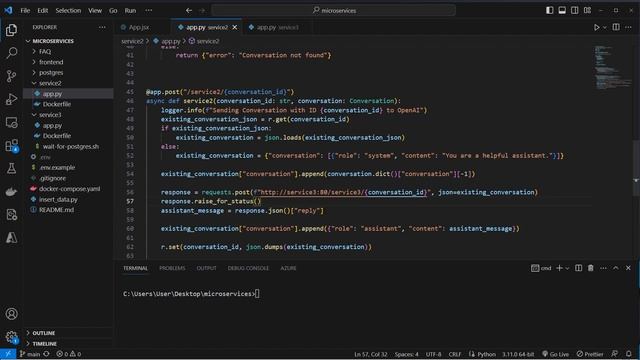The height and width of the screenshot is (360, 640).
Task: Open Docker view in activity bar
Action: (11, 191)
